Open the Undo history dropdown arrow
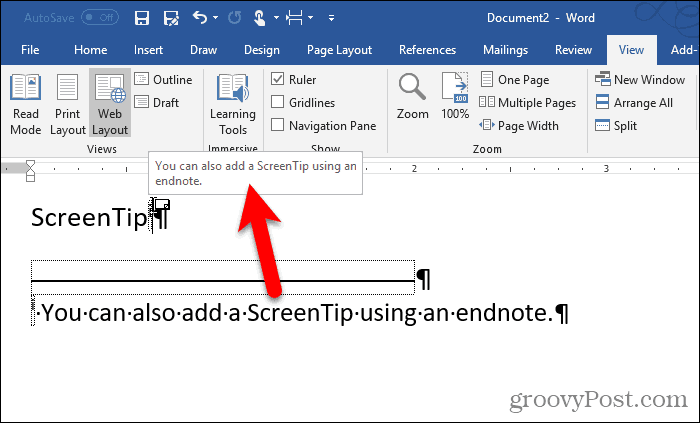Viewport: 700px width, 423px height. (x=216, y=18)
